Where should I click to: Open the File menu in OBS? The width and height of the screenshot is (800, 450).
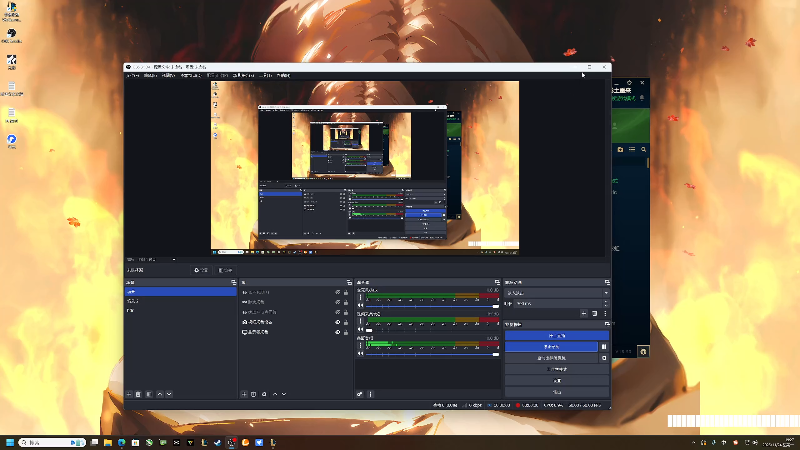point(133,76)
